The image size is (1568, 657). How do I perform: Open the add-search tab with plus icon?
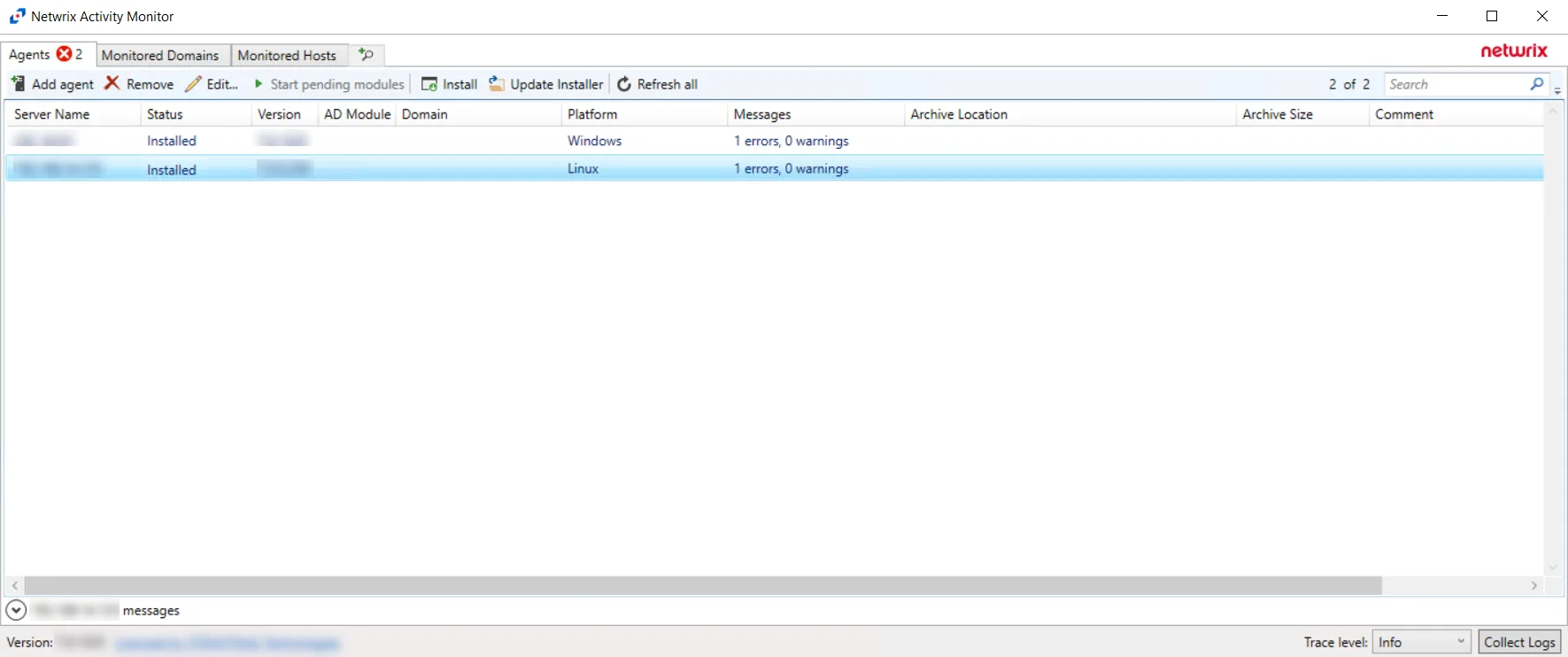pos(367,55)
